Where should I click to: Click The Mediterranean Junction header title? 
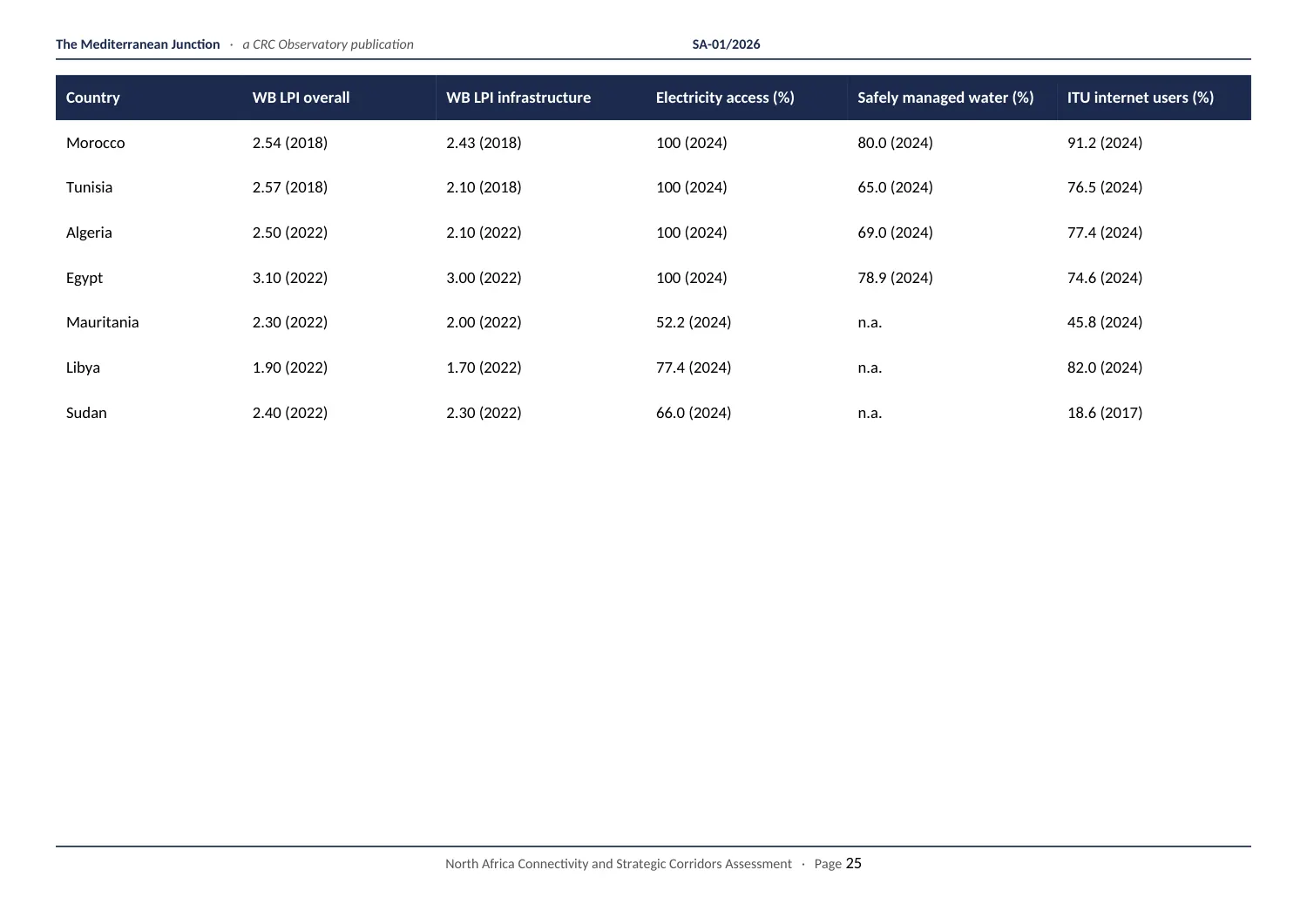138,44
